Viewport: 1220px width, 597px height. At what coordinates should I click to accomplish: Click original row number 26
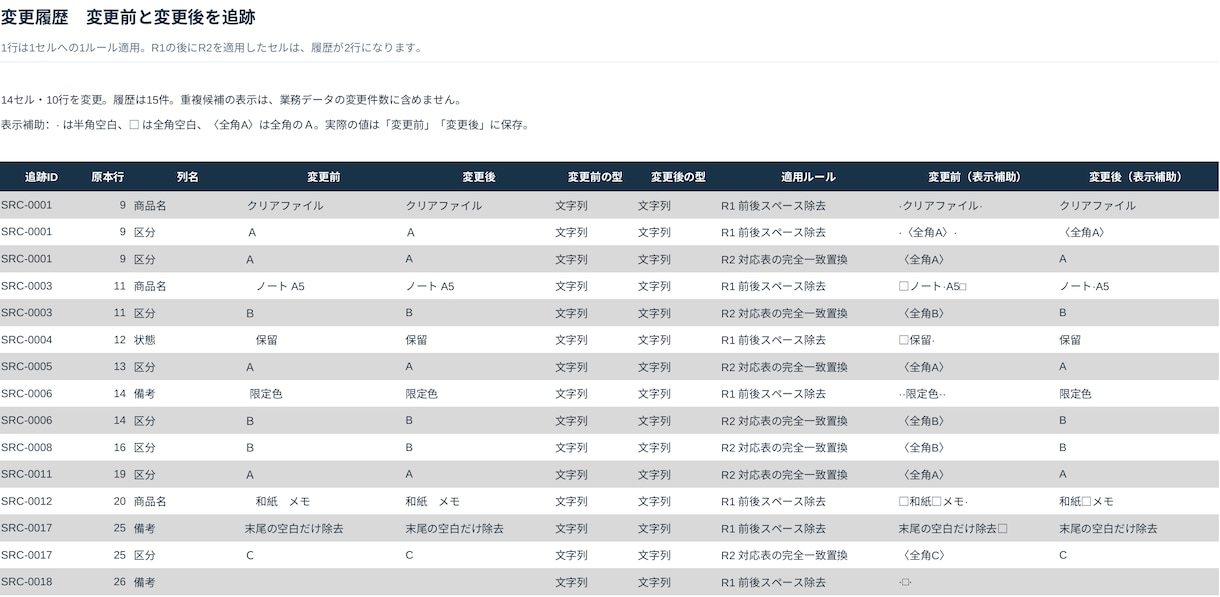pyautogui.click(x=120, y=582)
